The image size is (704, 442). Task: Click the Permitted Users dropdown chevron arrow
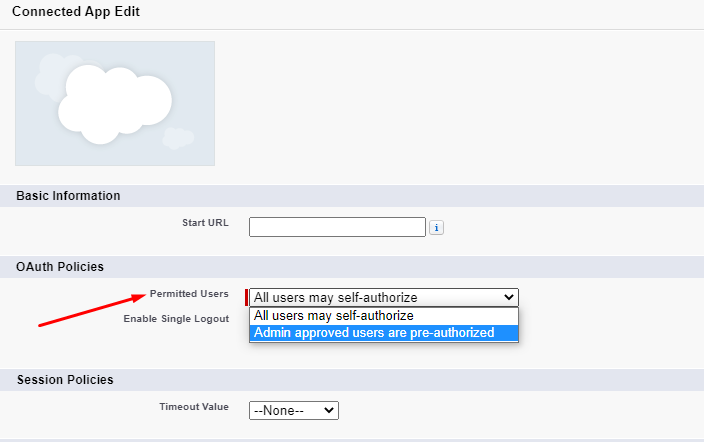pyautogui.click(x=509, y=297)
